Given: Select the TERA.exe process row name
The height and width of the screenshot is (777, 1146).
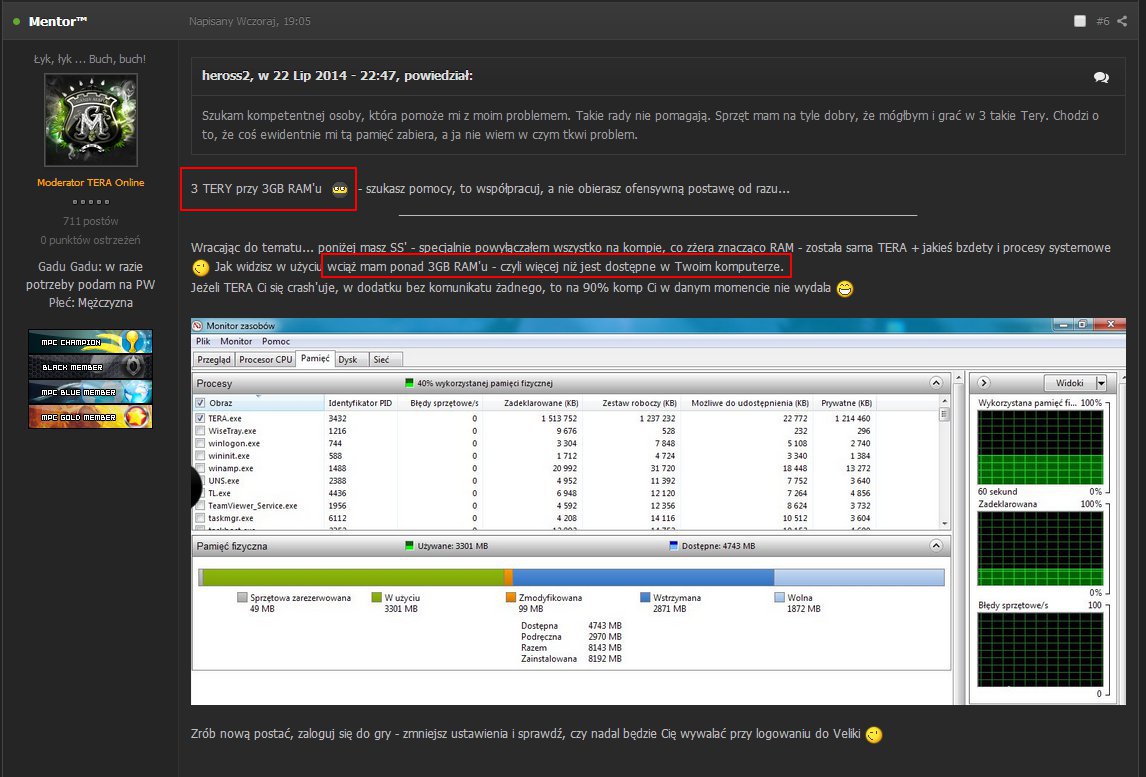Looking at the screenshot, I should (224, 418).
